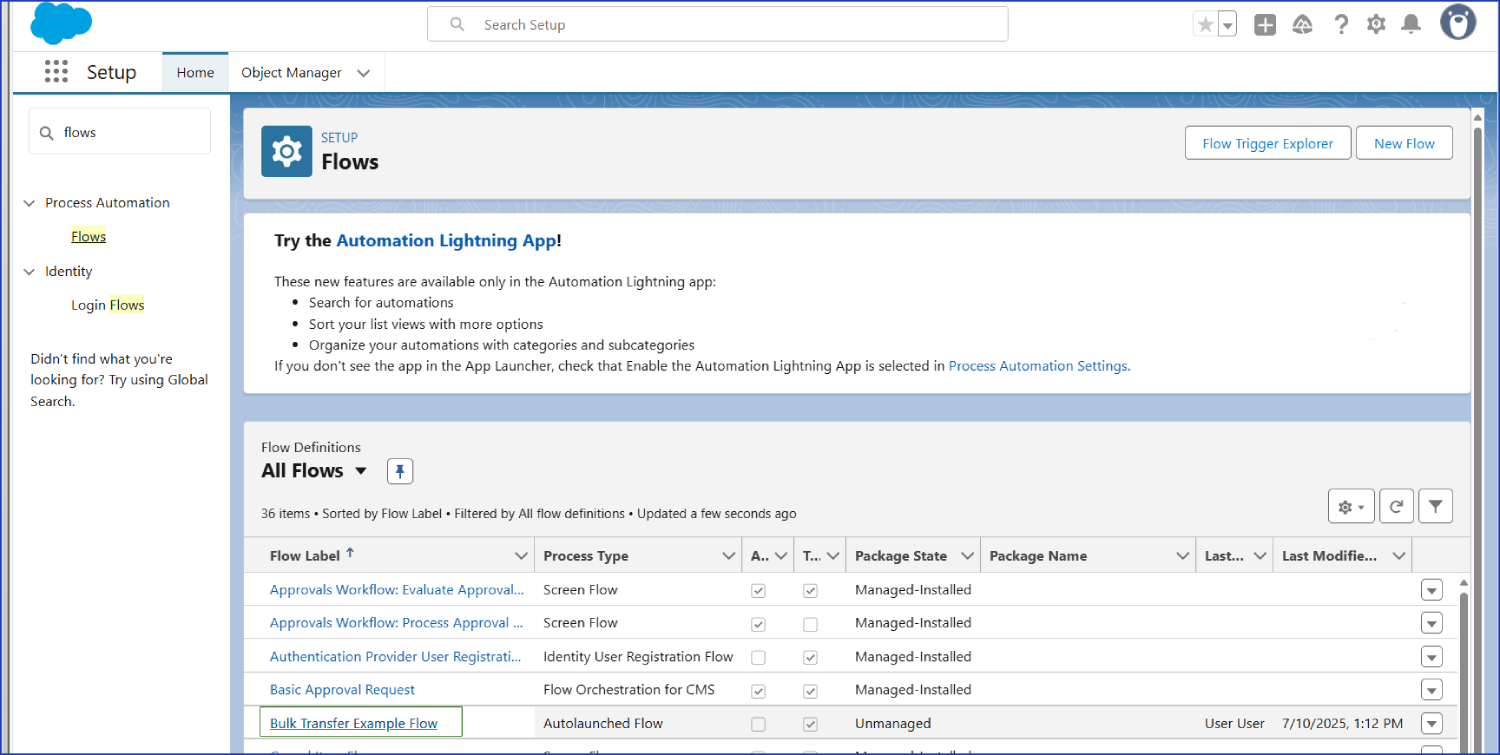Image resolution: width=1500 pixels, height=755 pixels.
Task: Open the Global Actions plus icon
Action: (1265, 25)
